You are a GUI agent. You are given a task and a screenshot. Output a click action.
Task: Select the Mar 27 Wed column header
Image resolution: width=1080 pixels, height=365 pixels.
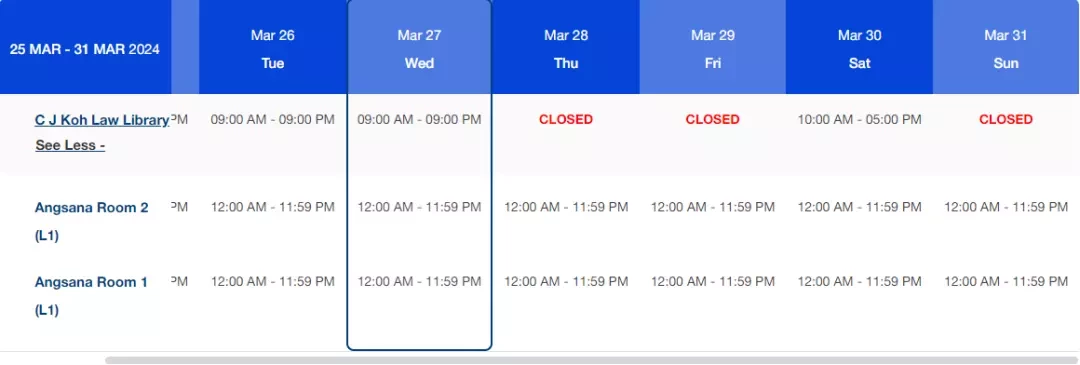click(x=419, y=47)
